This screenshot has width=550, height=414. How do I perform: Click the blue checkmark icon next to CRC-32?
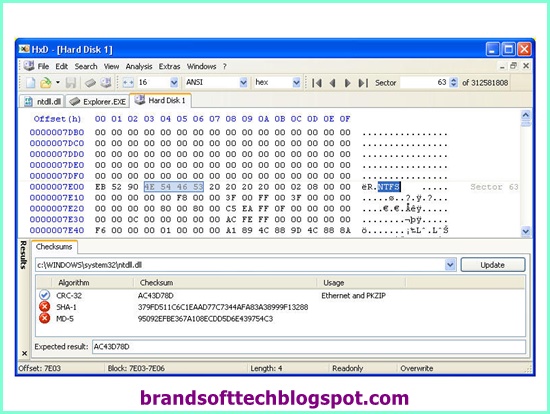coord(44,295)
